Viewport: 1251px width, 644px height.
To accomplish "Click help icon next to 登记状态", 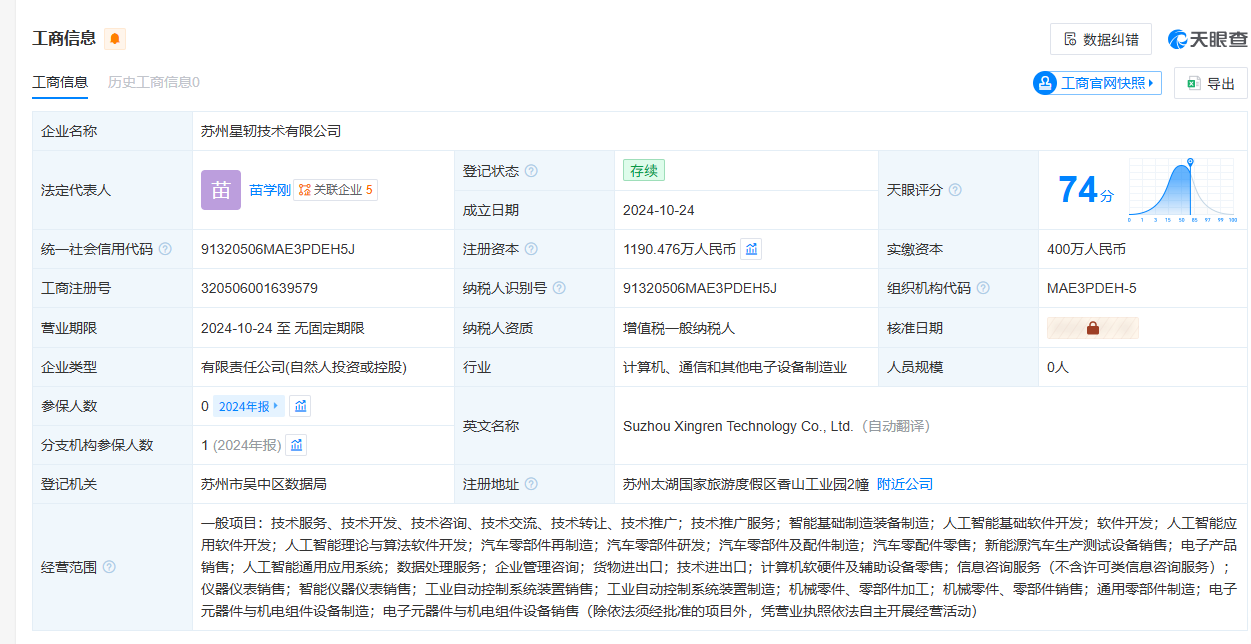I will click(531, 171).
